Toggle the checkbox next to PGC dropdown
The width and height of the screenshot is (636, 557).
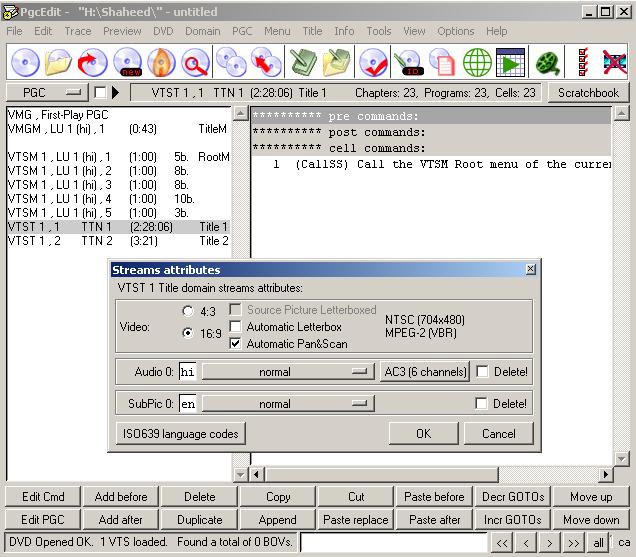pos(100,92)
